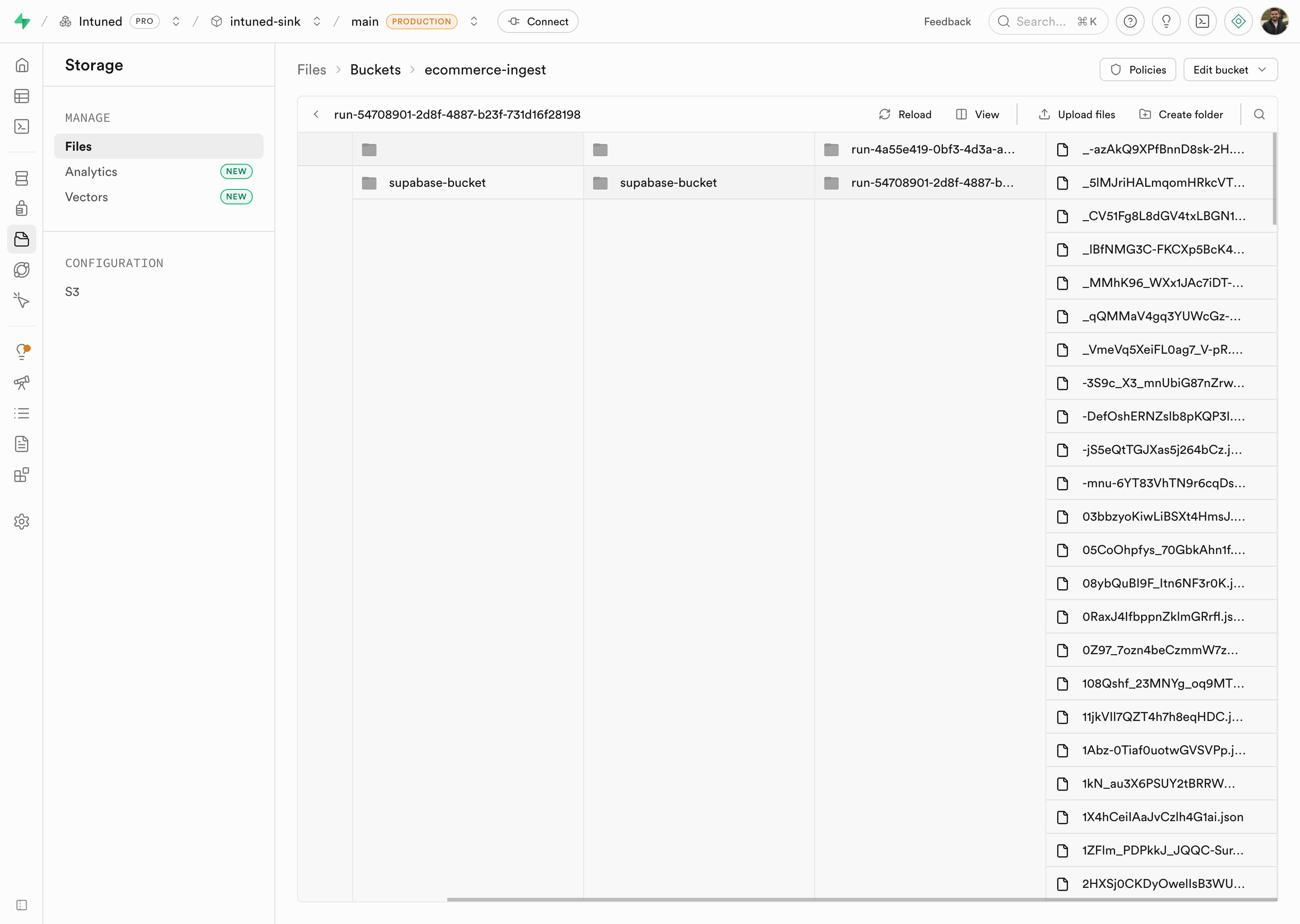Open the Edge Functions sidebar icon
This screenshot has height=924, width=1300.
(x=22, y=270)
